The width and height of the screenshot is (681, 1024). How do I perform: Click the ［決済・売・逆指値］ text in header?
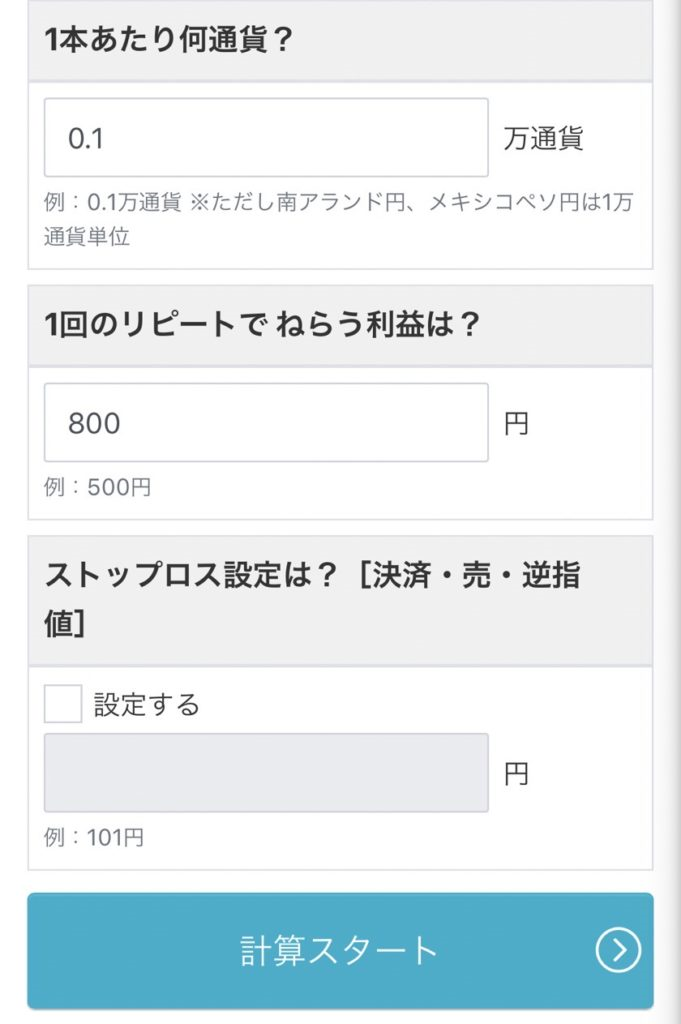pos(470,577)
